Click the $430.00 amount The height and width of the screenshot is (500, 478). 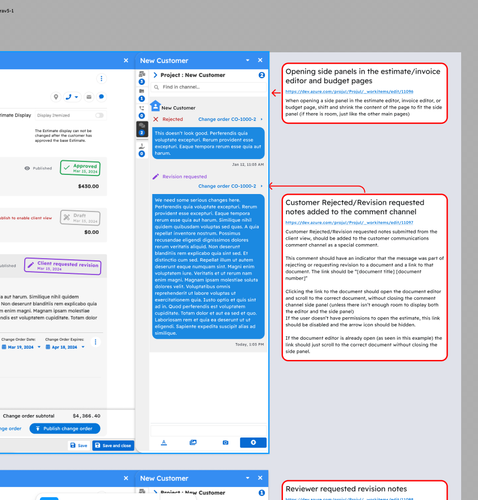88,186
